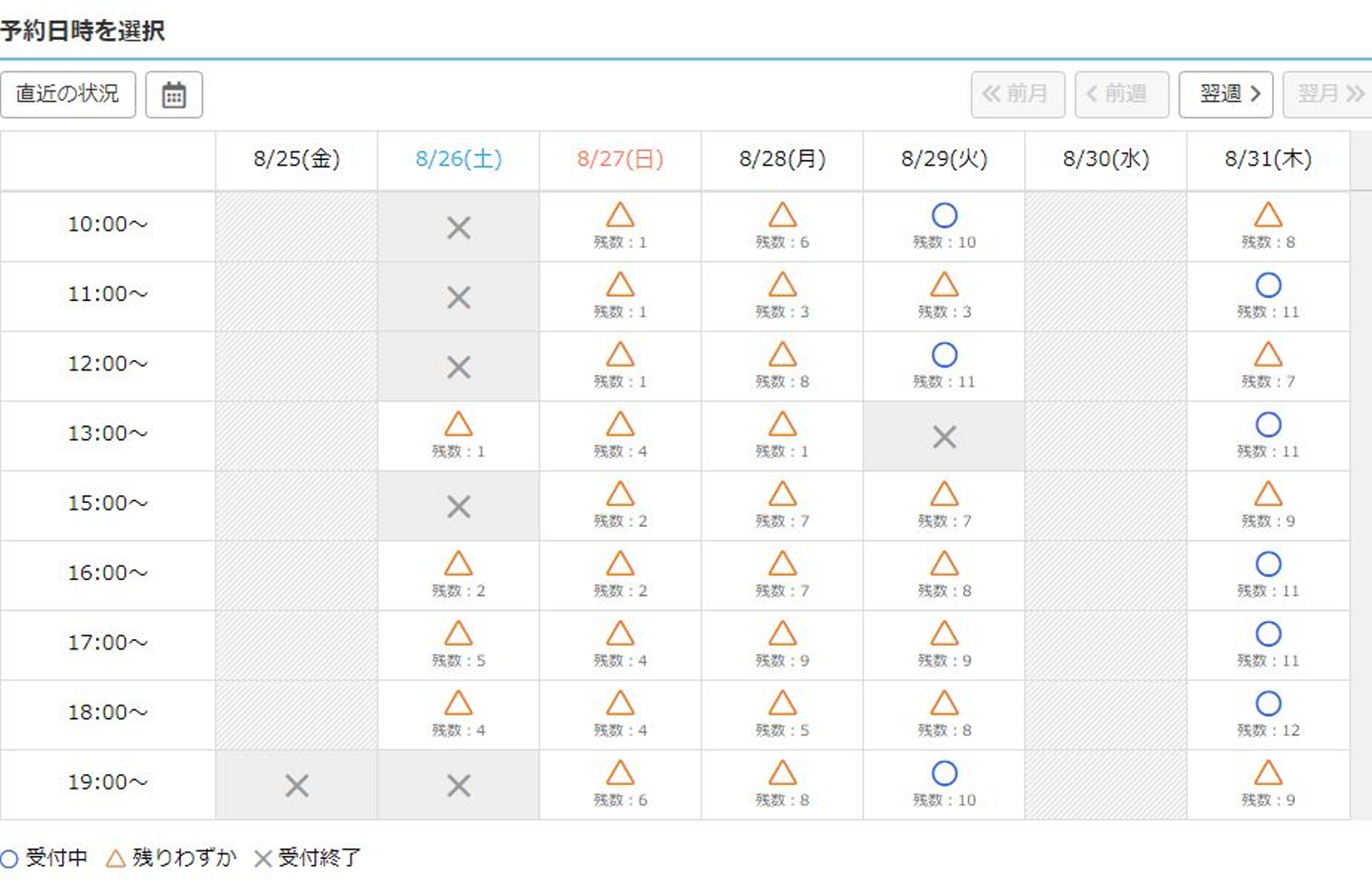This screenshot has width=1372, height=880.
Task: Click the 16:00～ time row label
Action: 108,573
